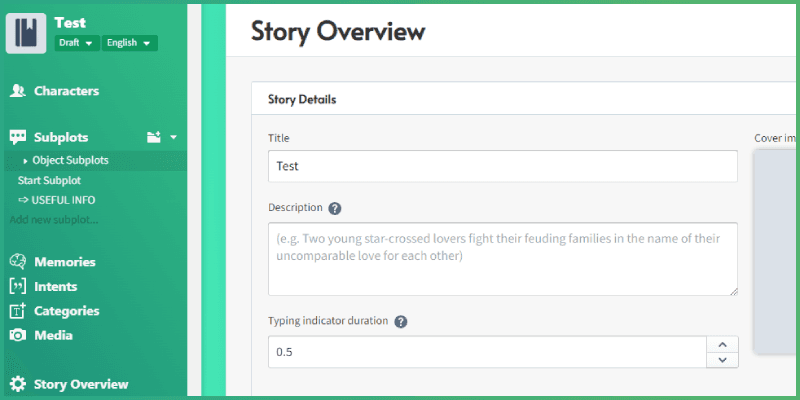Click the Intents bracket icon
The height and width of the screenshot is (400, 800).
[x=17, y=287]
